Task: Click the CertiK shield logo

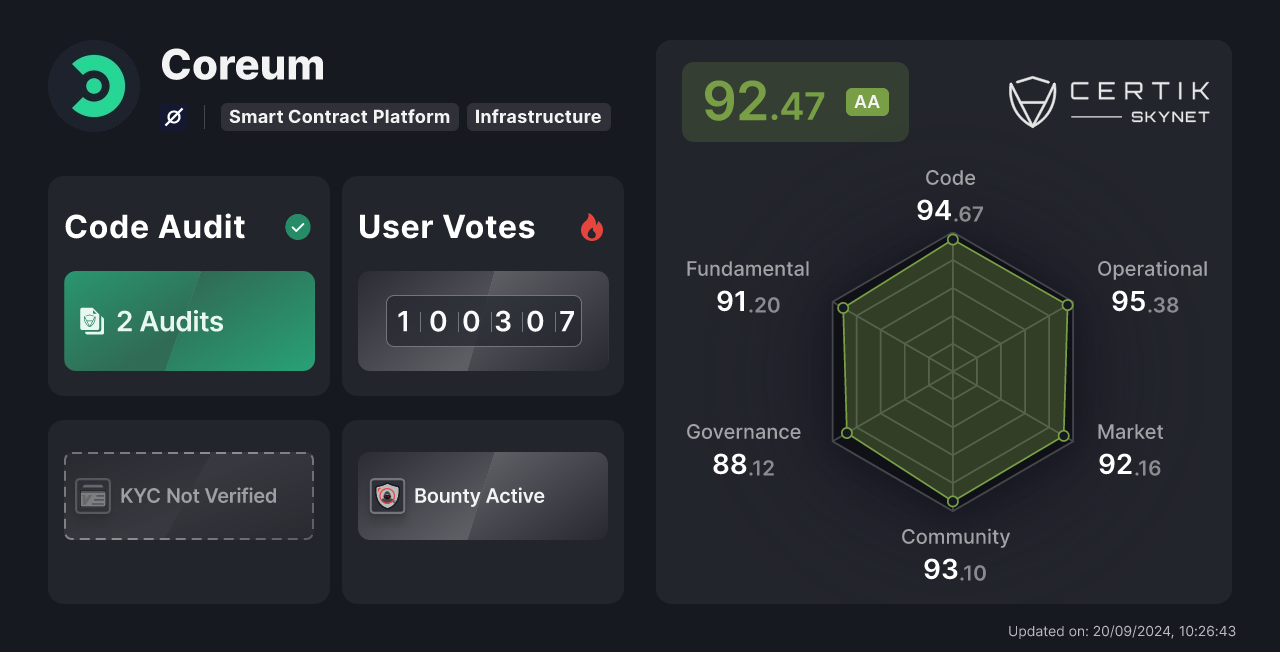Action: coord(1032,100)
